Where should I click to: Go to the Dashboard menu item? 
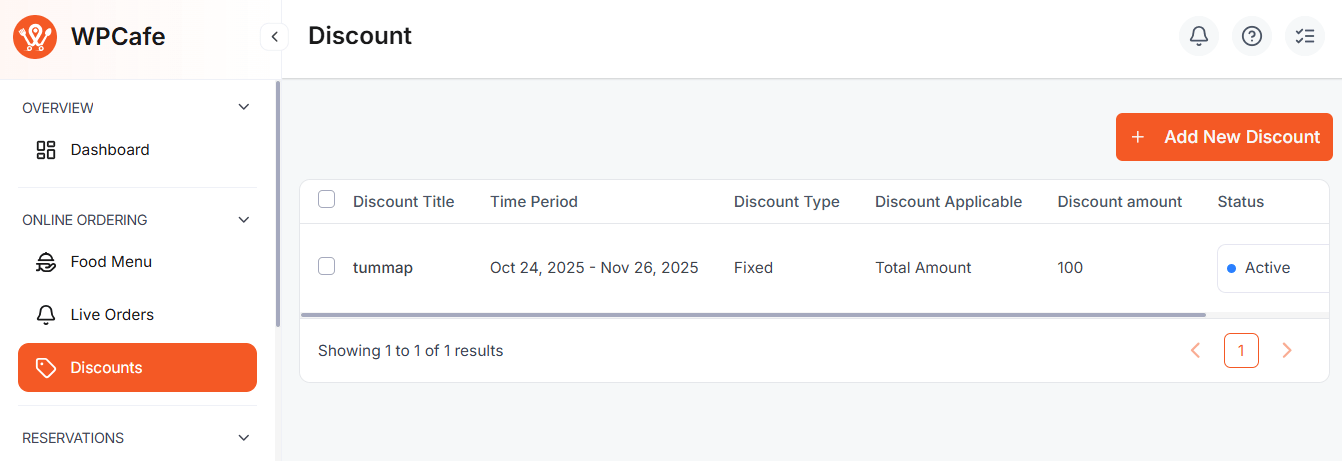(110, 150)
